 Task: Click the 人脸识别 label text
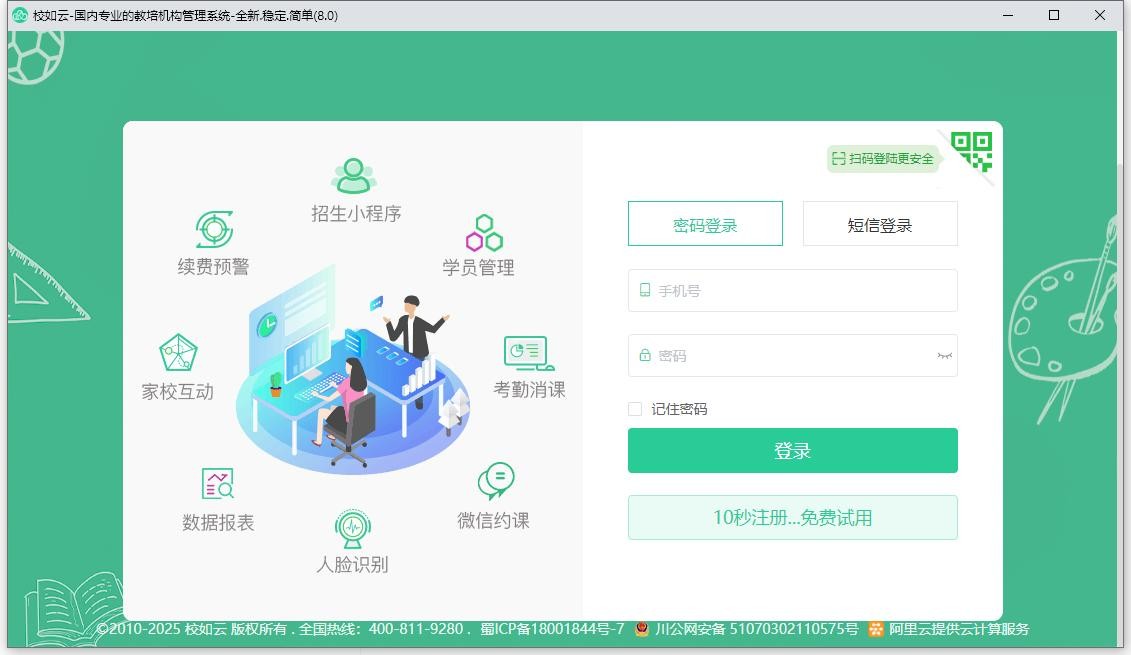pyautogui.click(x=352, y=564)
